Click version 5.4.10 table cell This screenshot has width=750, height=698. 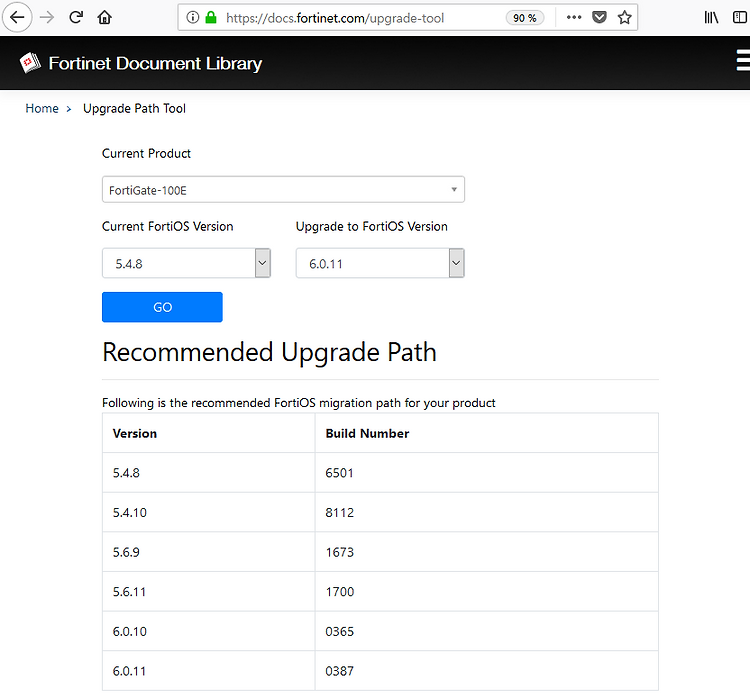[209, 512]
